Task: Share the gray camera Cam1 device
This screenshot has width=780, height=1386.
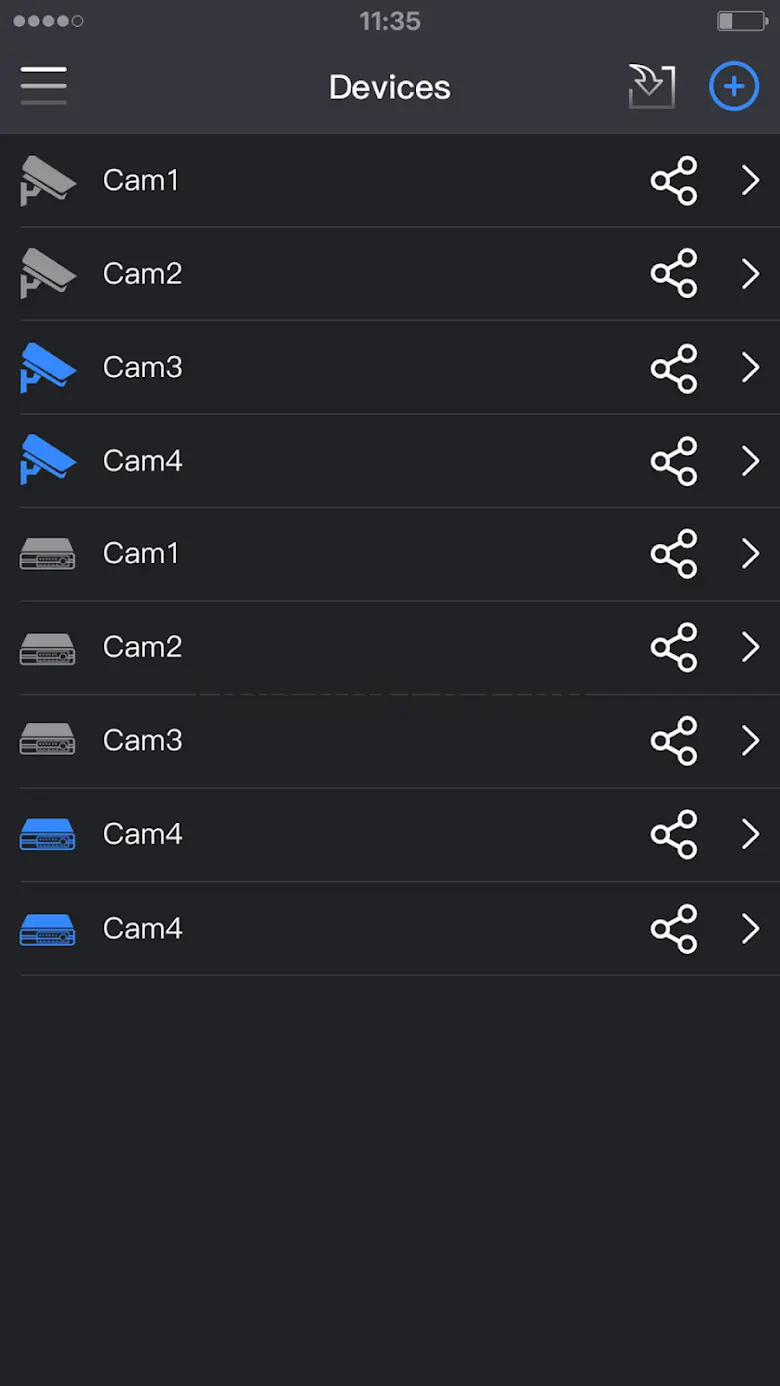Action: pyautogui.click(x=674, y=181)
